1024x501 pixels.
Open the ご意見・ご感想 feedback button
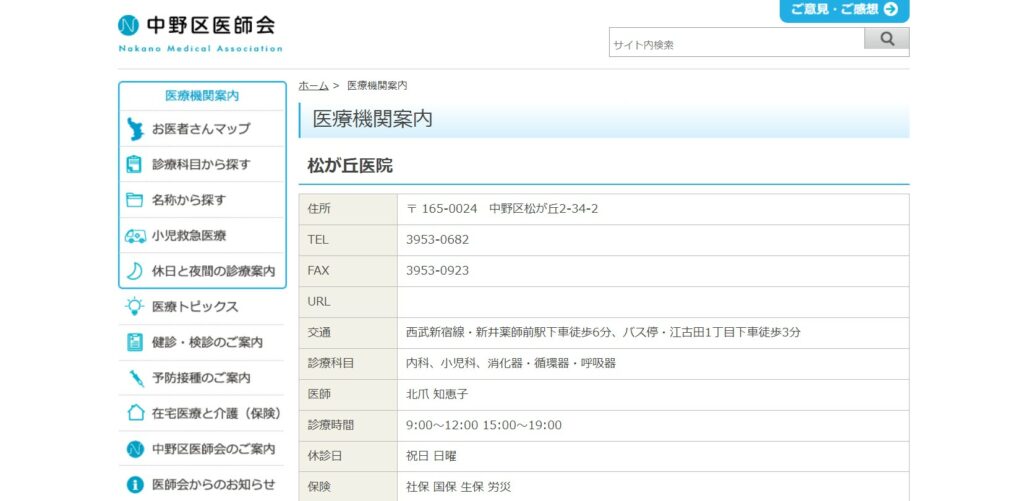[844, 10]
